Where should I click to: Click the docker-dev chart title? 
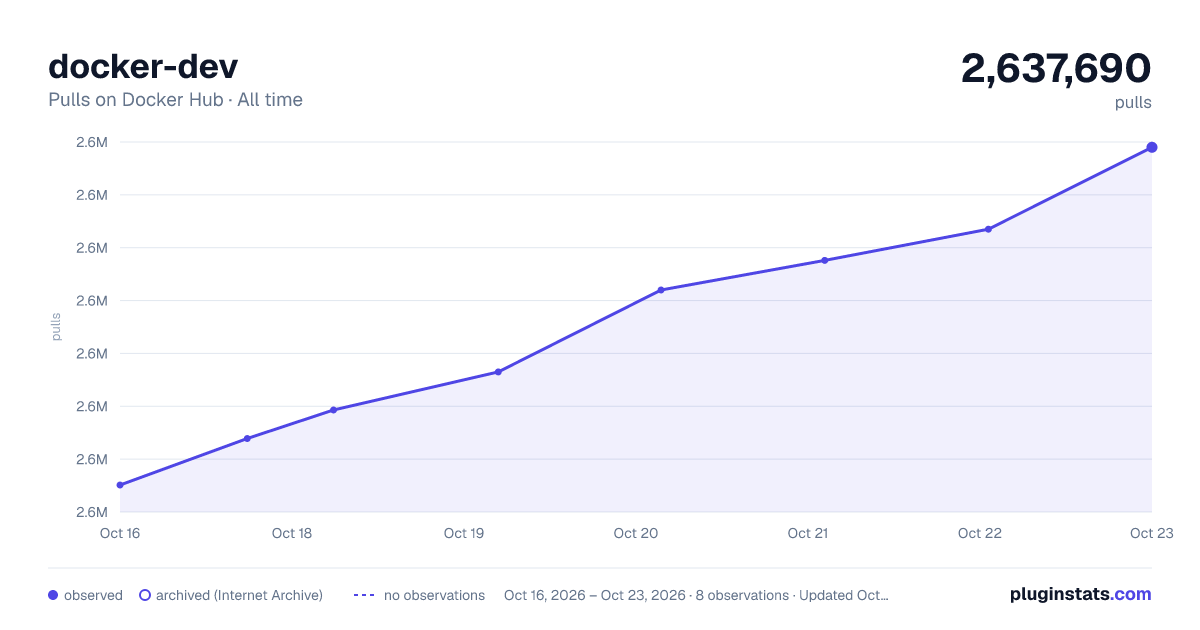pos(143,66)
